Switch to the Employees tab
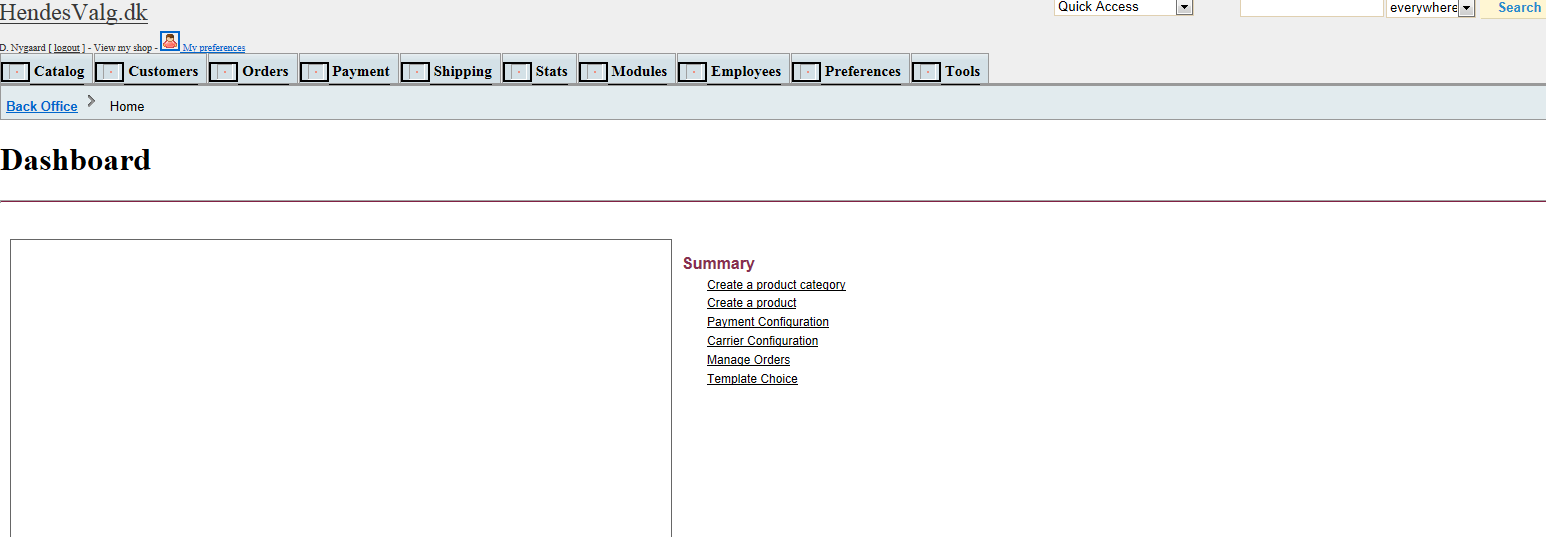The image size is (1546, 537). [x=746, y=71]
